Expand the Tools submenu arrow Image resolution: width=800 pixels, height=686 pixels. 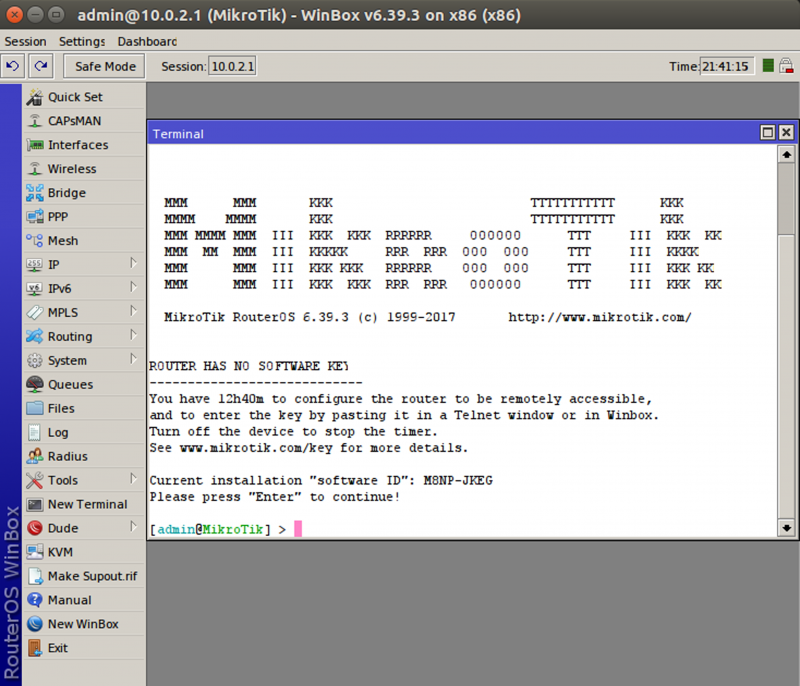click(x=133, y=479)
